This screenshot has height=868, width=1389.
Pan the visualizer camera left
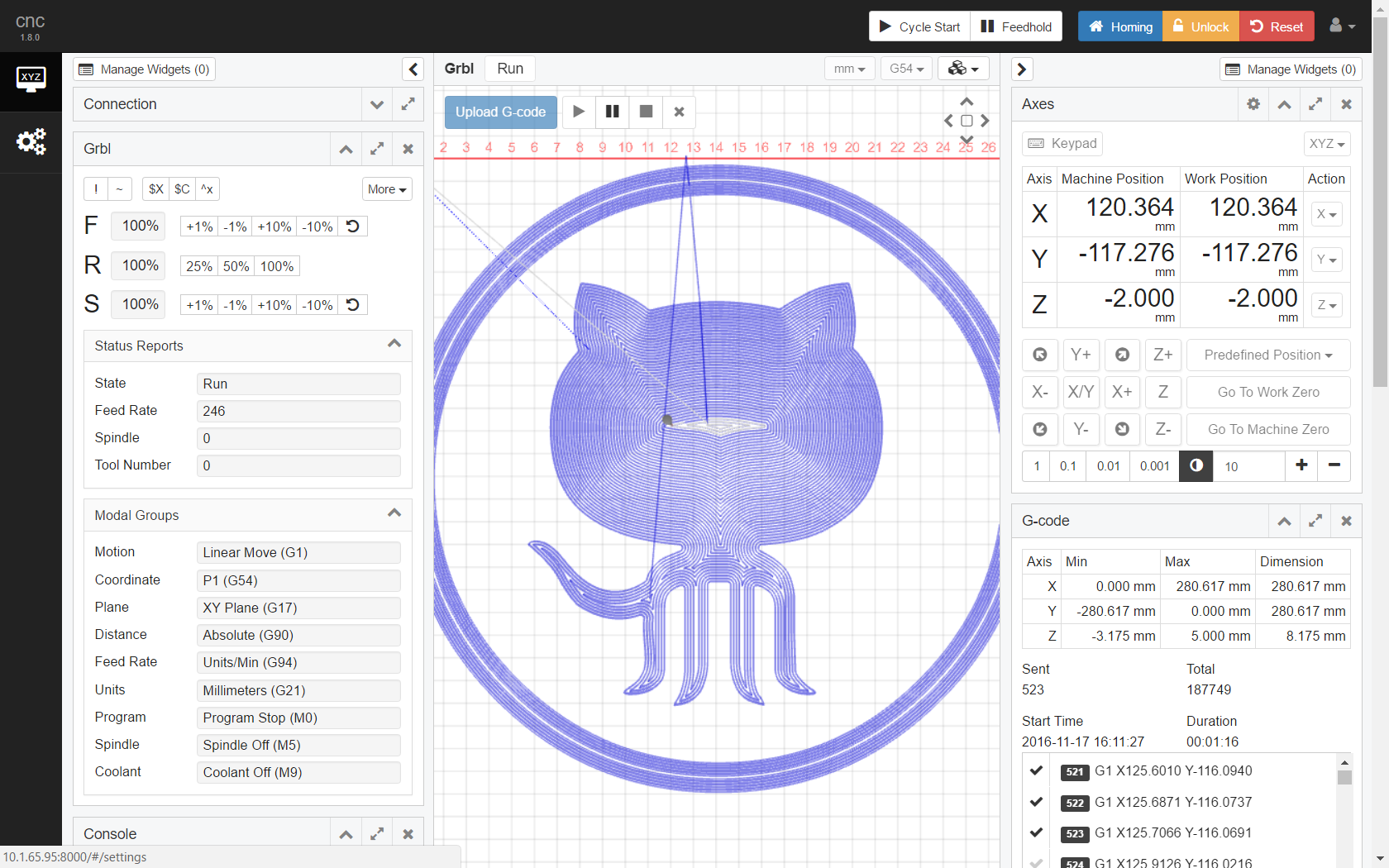pos(948,121)
